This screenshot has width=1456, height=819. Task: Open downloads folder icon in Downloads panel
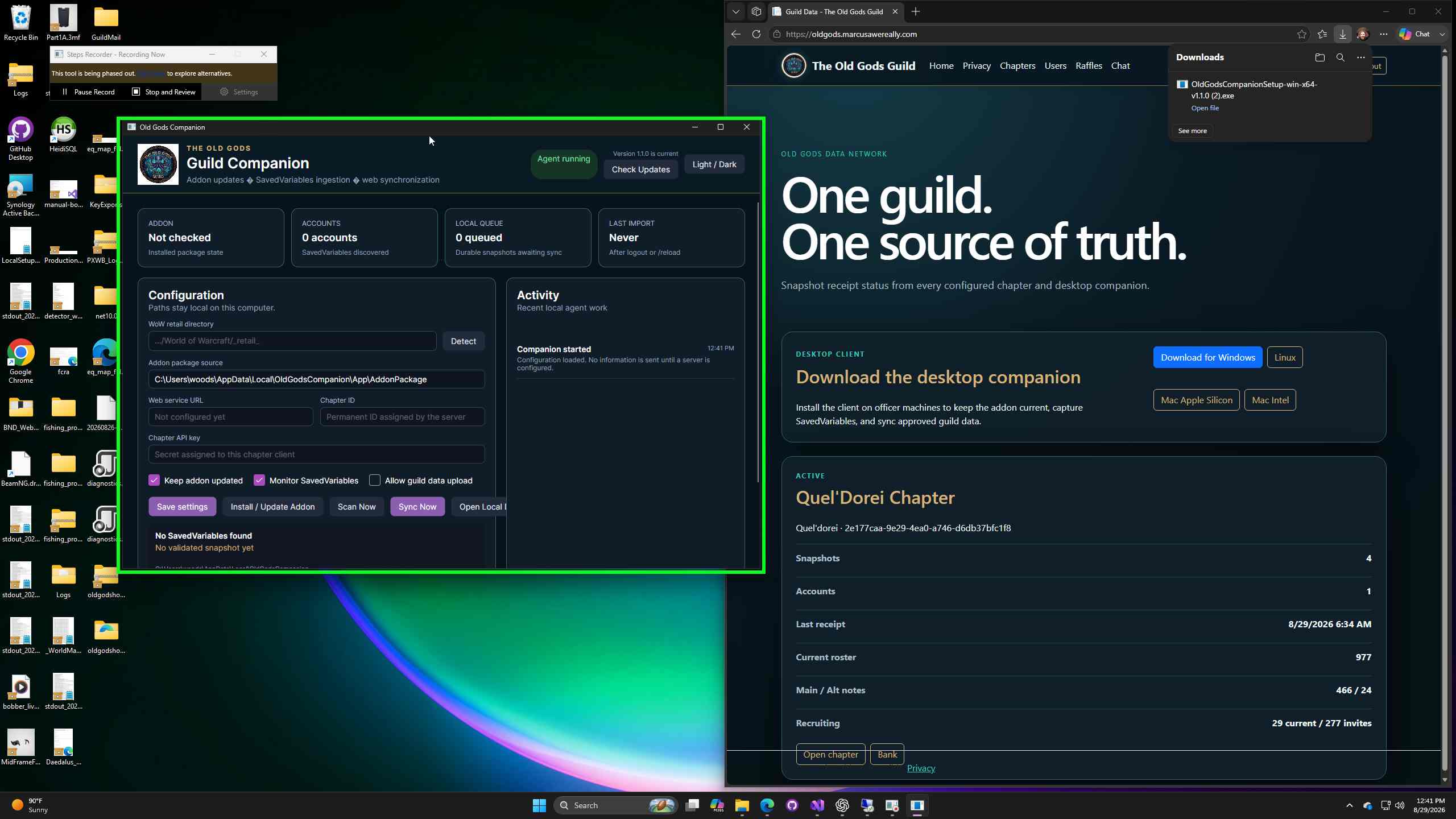[1320, 57]
